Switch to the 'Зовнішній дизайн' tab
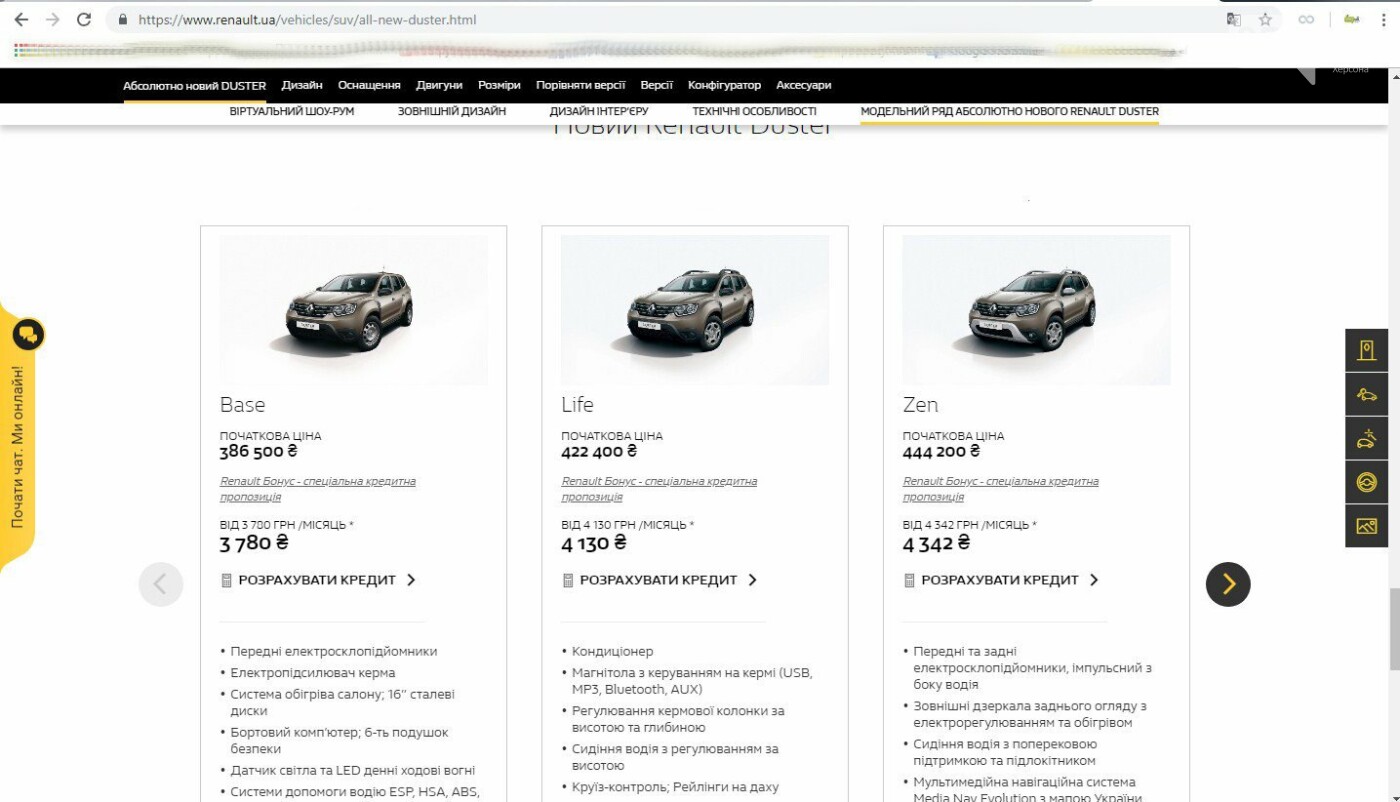Screen dimensions: 1400x802 coord(452,111)
